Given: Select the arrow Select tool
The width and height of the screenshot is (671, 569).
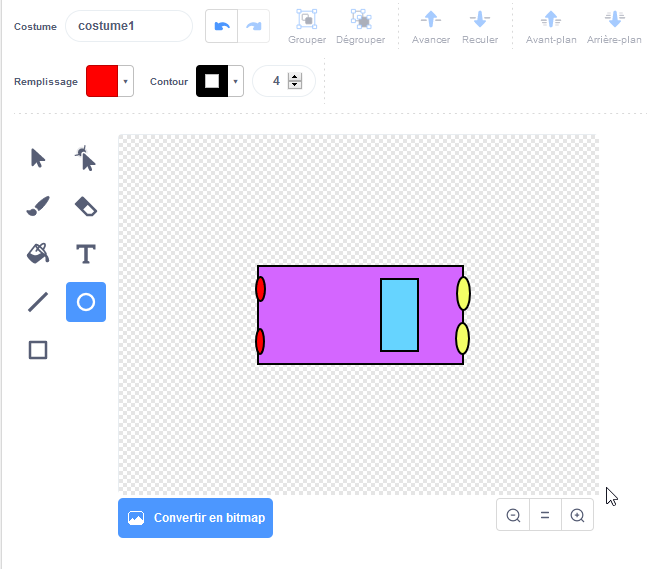Looking at the screenshot, I should (x=38, y=158).
